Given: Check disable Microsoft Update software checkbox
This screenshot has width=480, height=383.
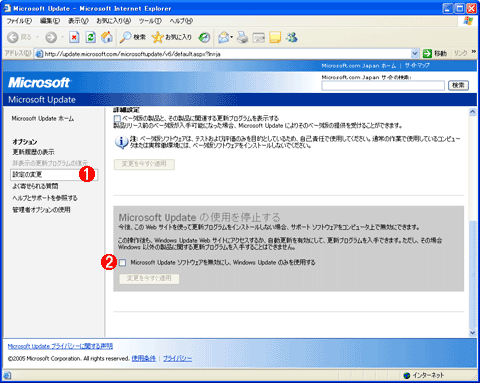Looking at the screenshot, I should click(123, 263).
